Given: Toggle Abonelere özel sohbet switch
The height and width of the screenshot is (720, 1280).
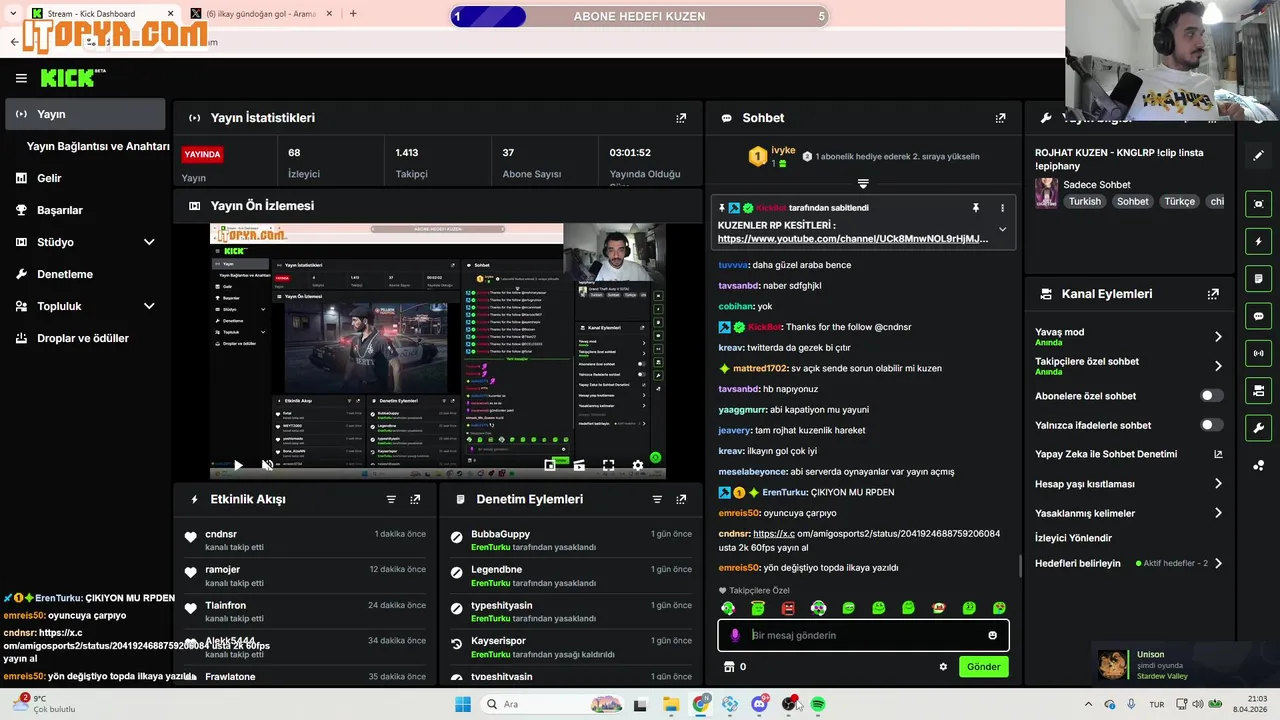Looking at the screenshot, I should coord(1211,396).
